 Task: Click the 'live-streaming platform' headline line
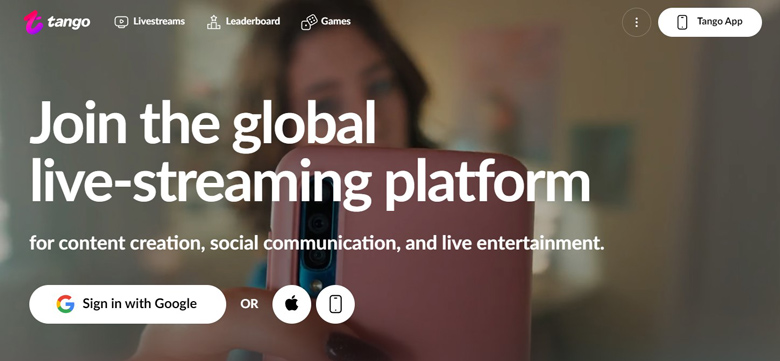[x=309, y=181]
